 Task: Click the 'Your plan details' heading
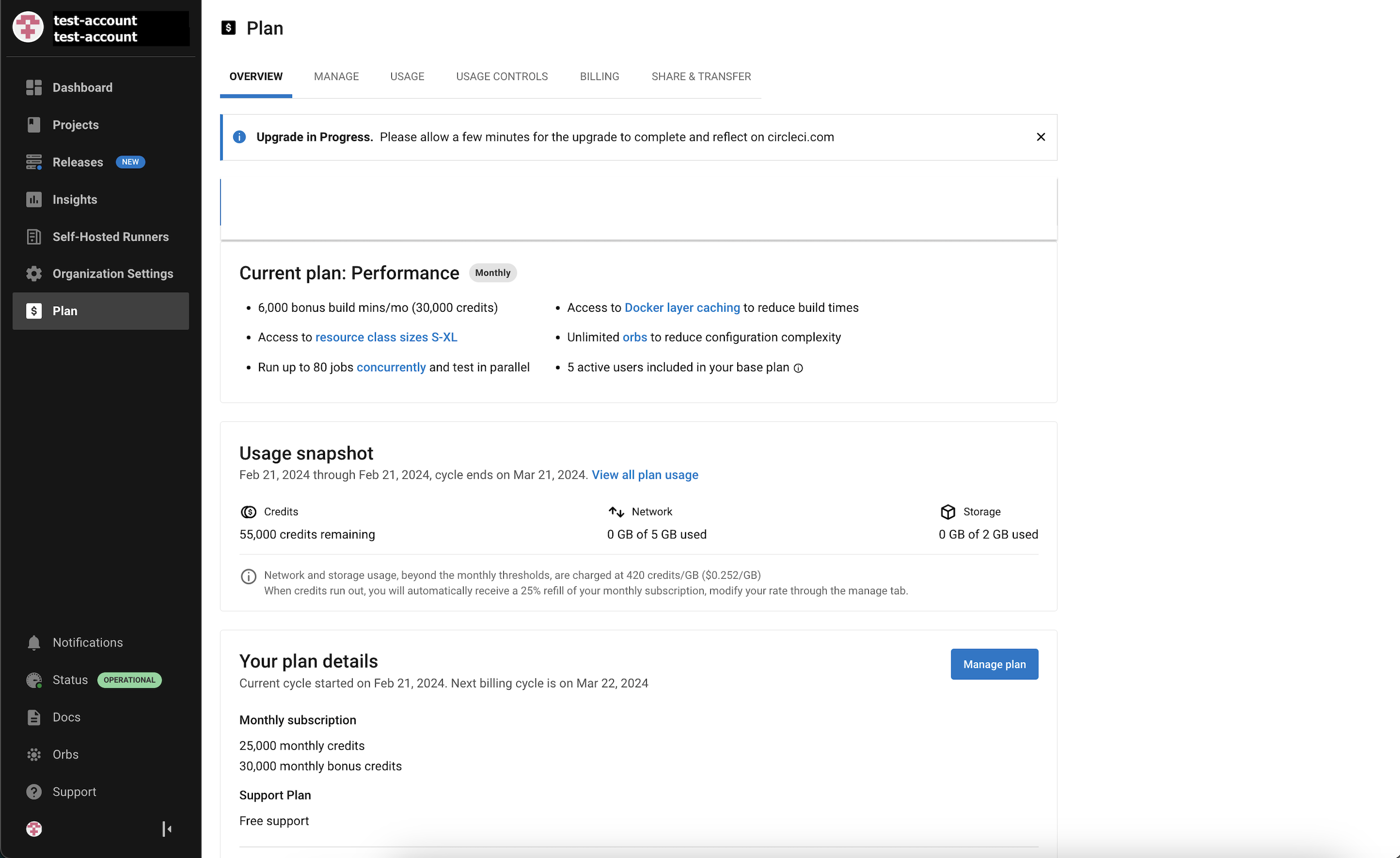pyautogui.click(x=309, y=661)
